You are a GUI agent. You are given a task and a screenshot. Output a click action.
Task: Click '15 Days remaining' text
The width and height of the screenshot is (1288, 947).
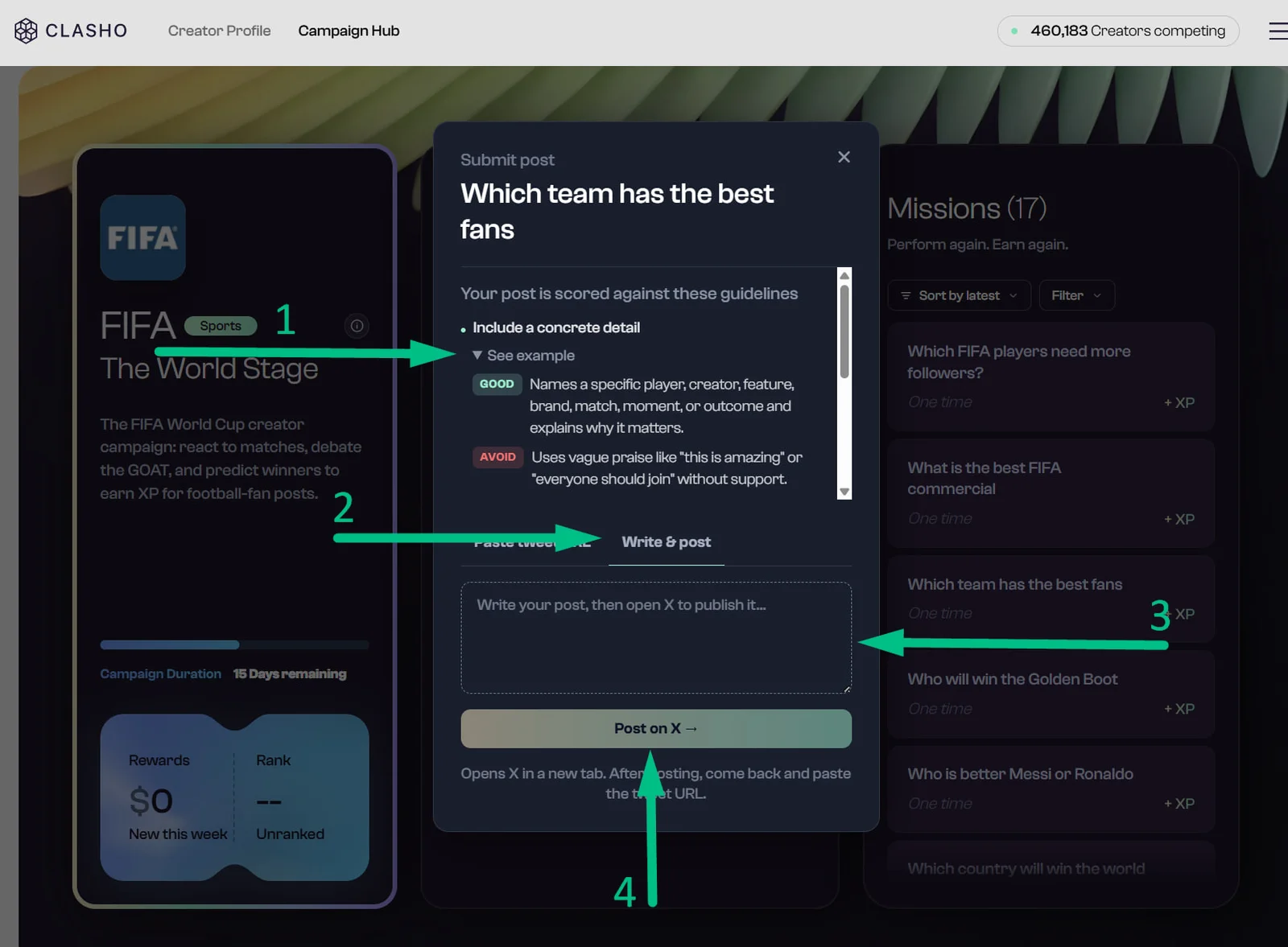click(x=290, y=673)
